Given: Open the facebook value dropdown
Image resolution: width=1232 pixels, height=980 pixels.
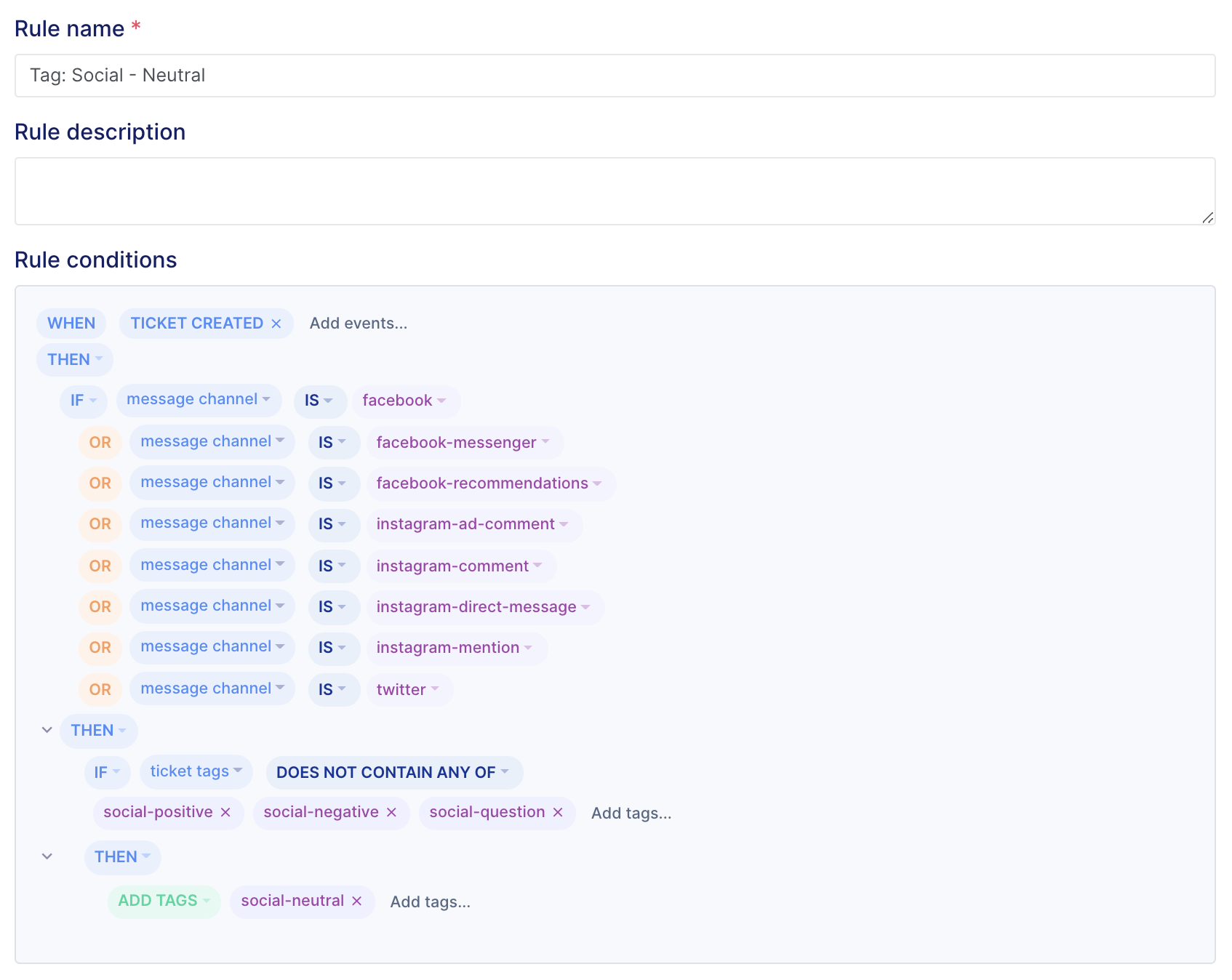Looking at the screenshot, I should (x=405, y=401).
